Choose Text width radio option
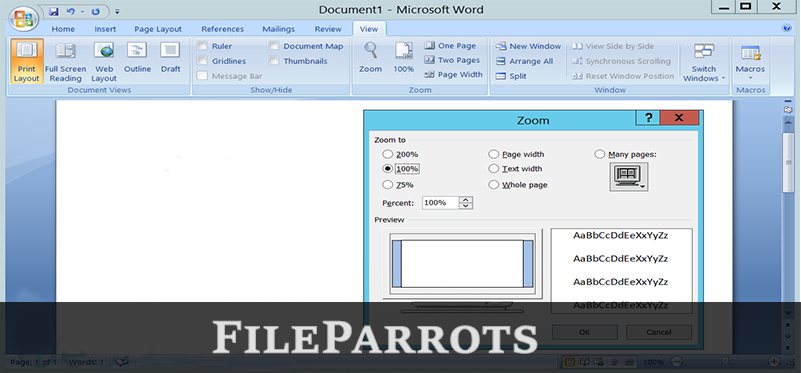This screenshot has width=801, height=373. [493, 169]
